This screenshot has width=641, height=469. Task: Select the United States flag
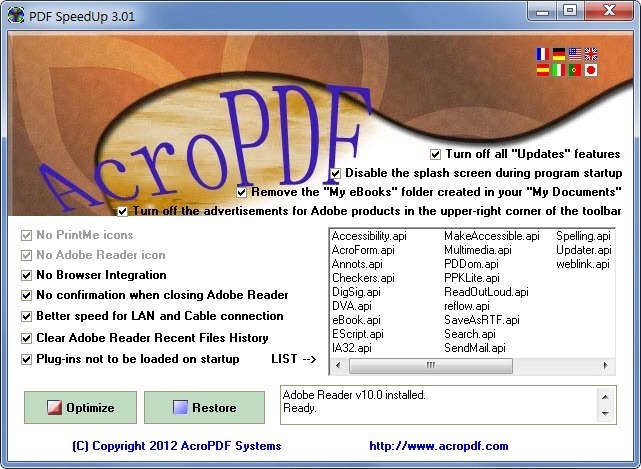[574, 54]
